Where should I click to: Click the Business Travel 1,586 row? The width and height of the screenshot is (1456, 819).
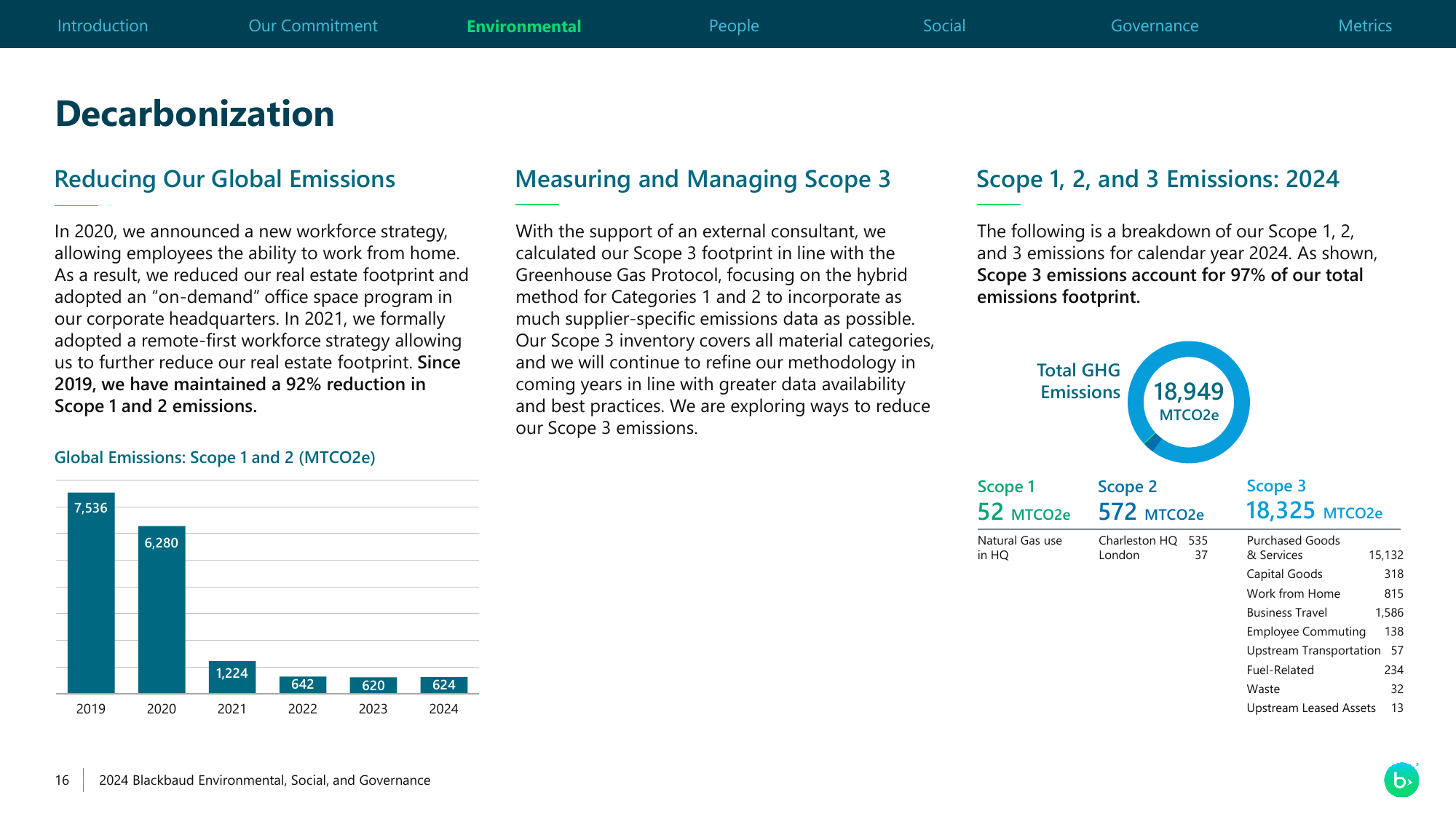point(1325,612)
